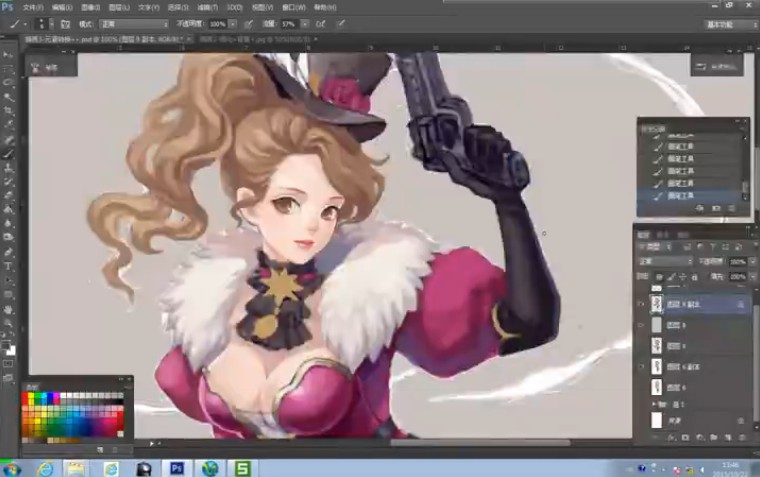The width and height of the screenshot is (760, 477).
Task: Open the 编辑(E) menu
Action: (62, 7)
